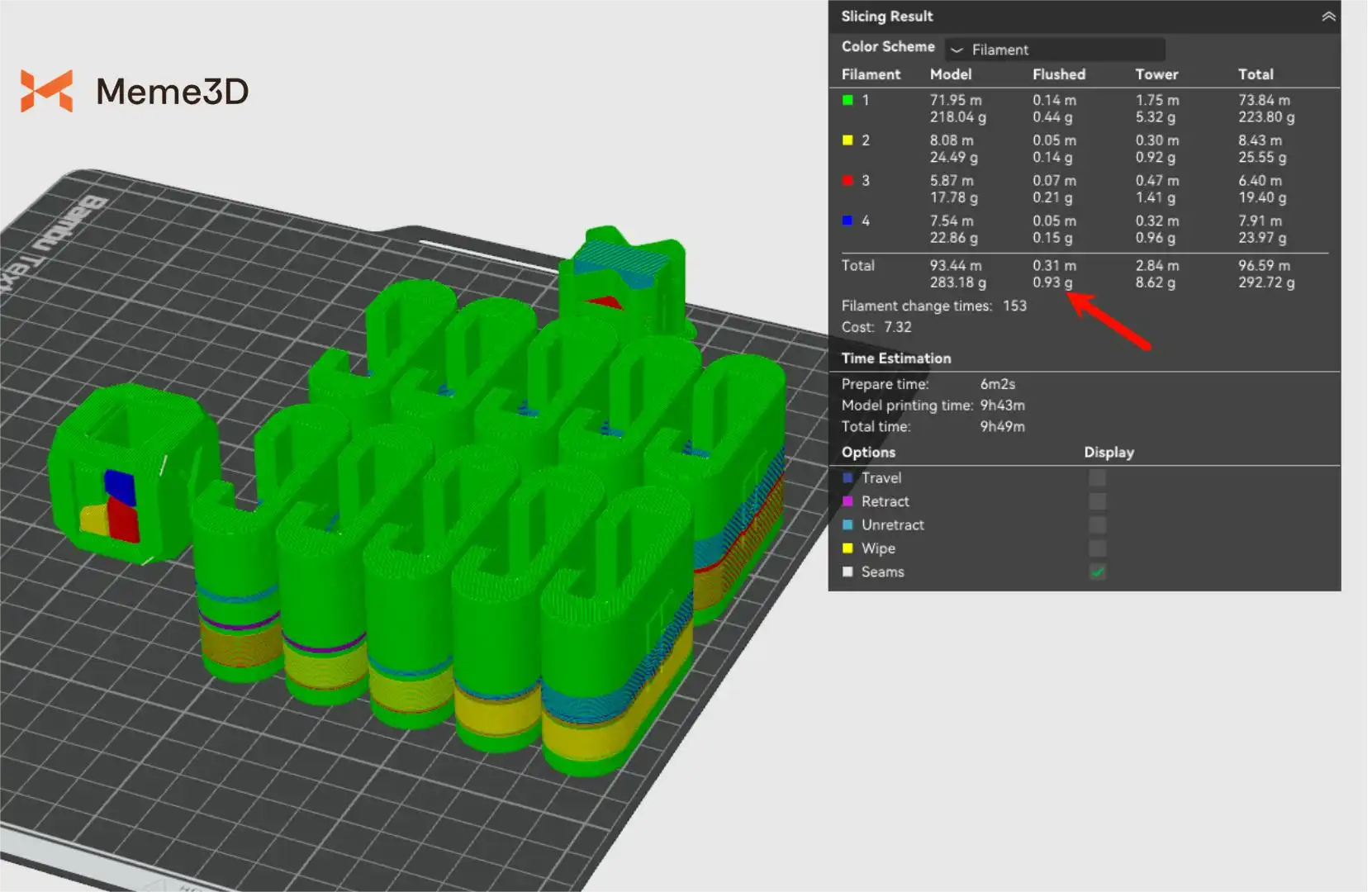Click the red arrow annotation
Viewport: 1372px width, 892px height.
tap(1109, 320)
